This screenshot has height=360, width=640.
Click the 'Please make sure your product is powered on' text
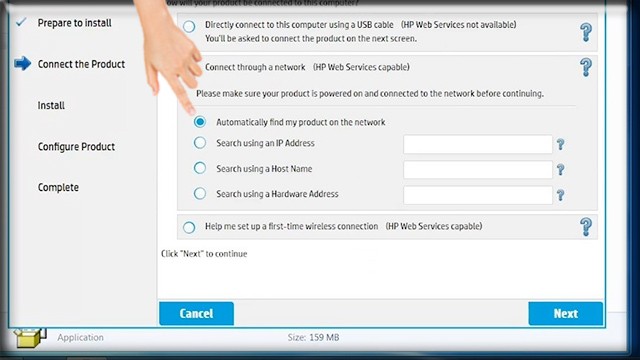tap(370, 93)
